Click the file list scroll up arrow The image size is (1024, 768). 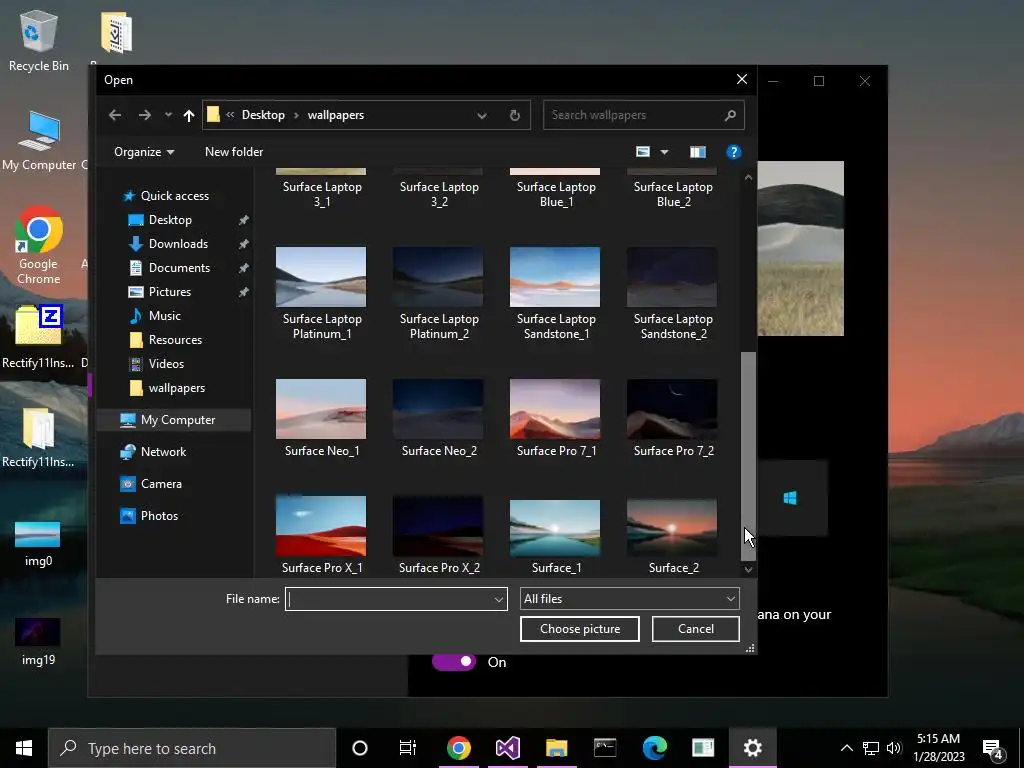pos(748,177)
